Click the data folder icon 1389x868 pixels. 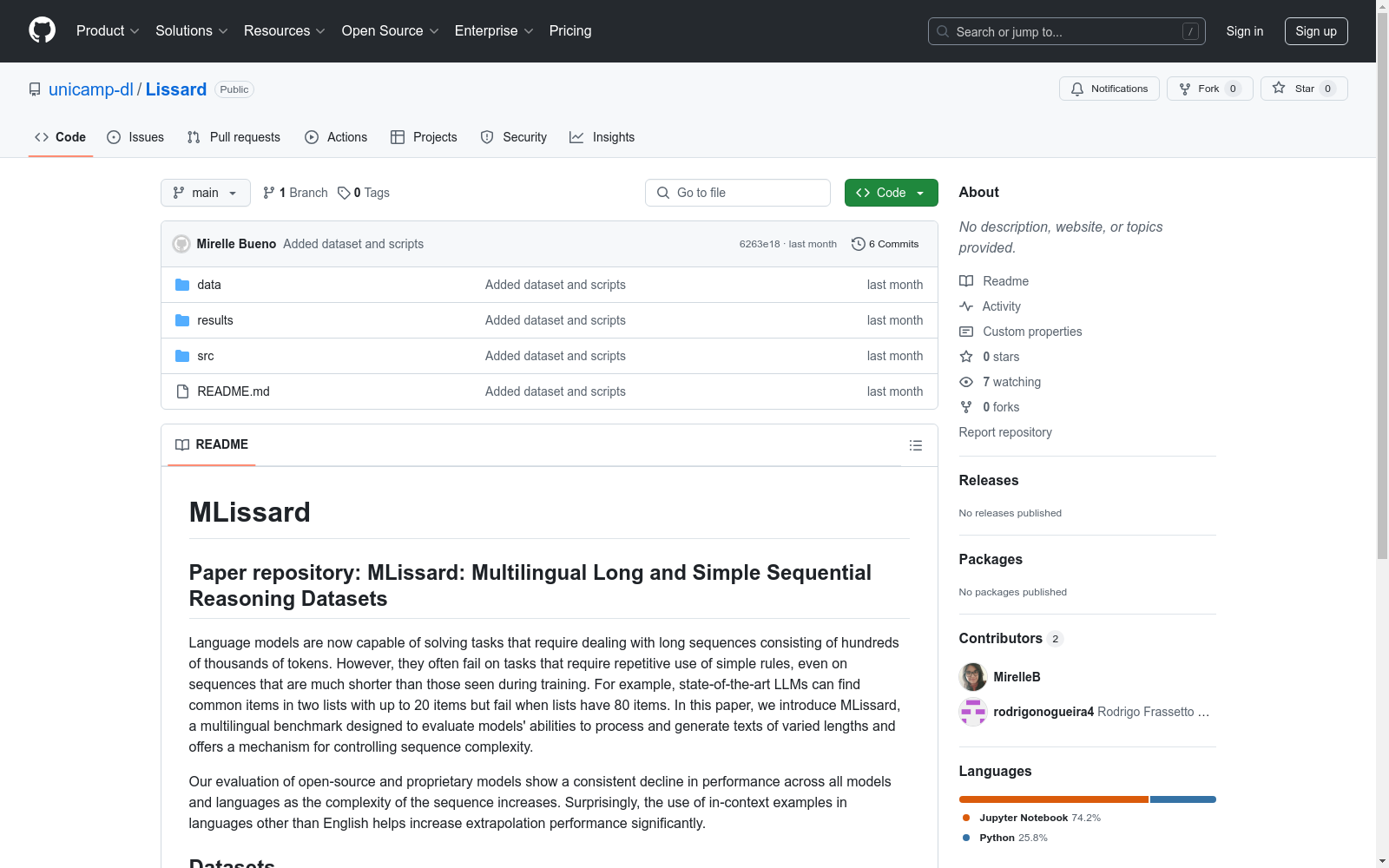click(182, 285)
